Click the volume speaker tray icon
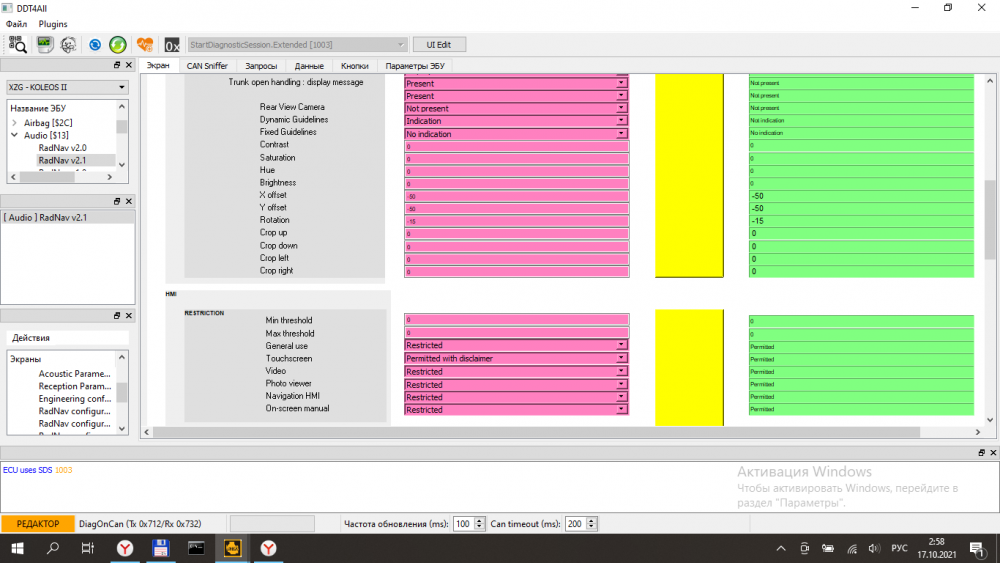Image resolution: width=1000 pixels, height=563 pixels. 874,548
